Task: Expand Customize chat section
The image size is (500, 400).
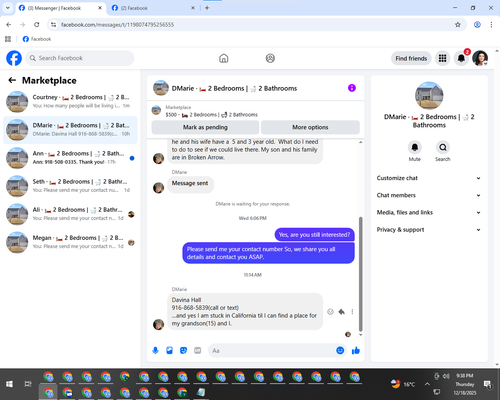Action: (429, 178)
